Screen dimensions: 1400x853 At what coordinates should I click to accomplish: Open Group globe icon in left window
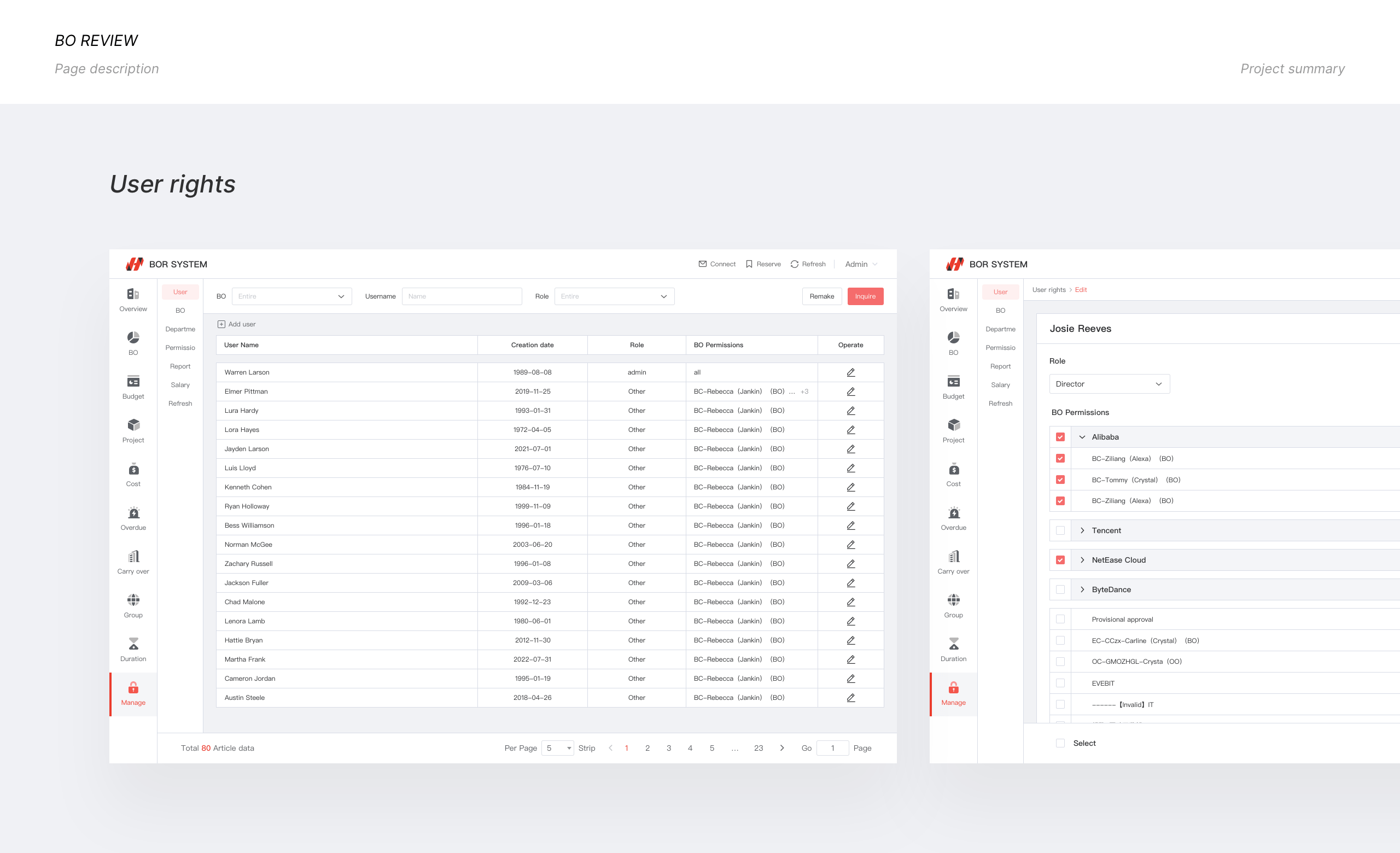point(133,600)
